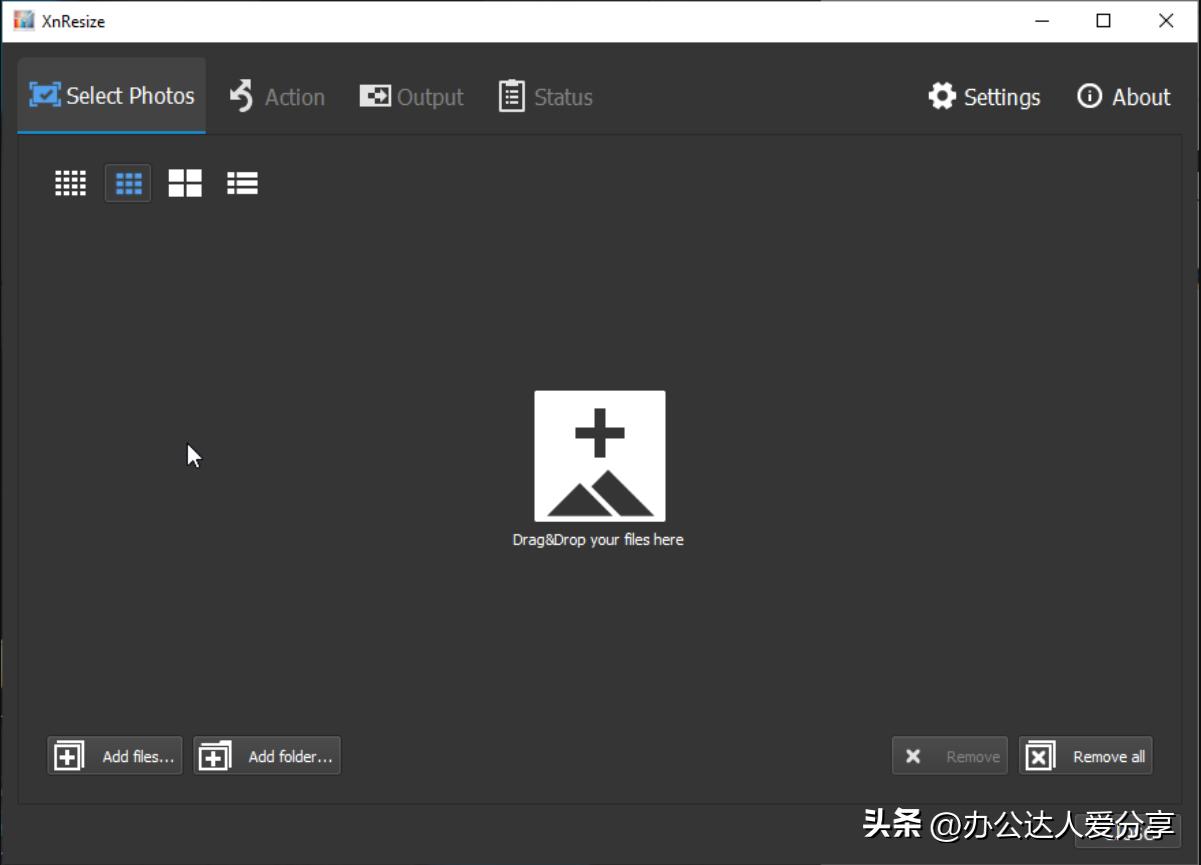Open the Output tab
This screenshot has height=865, width=1201.
[x=412, y=97]
